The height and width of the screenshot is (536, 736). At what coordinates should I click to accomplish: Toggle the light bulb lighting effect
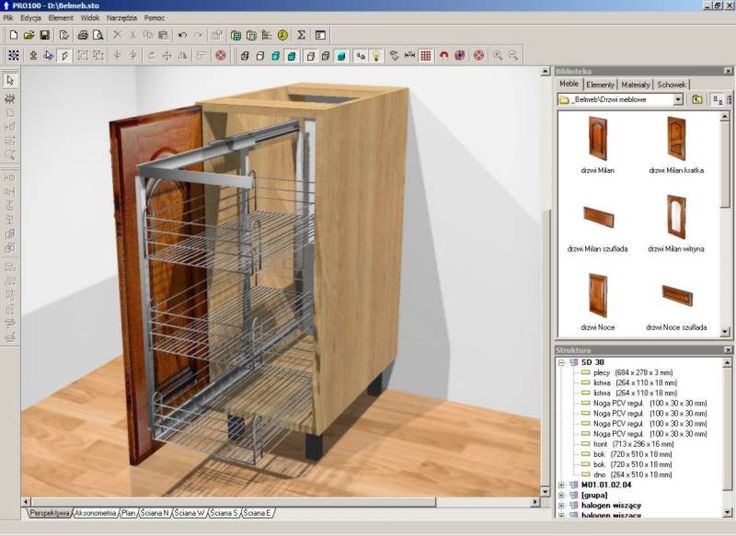[x=376, y=55]
